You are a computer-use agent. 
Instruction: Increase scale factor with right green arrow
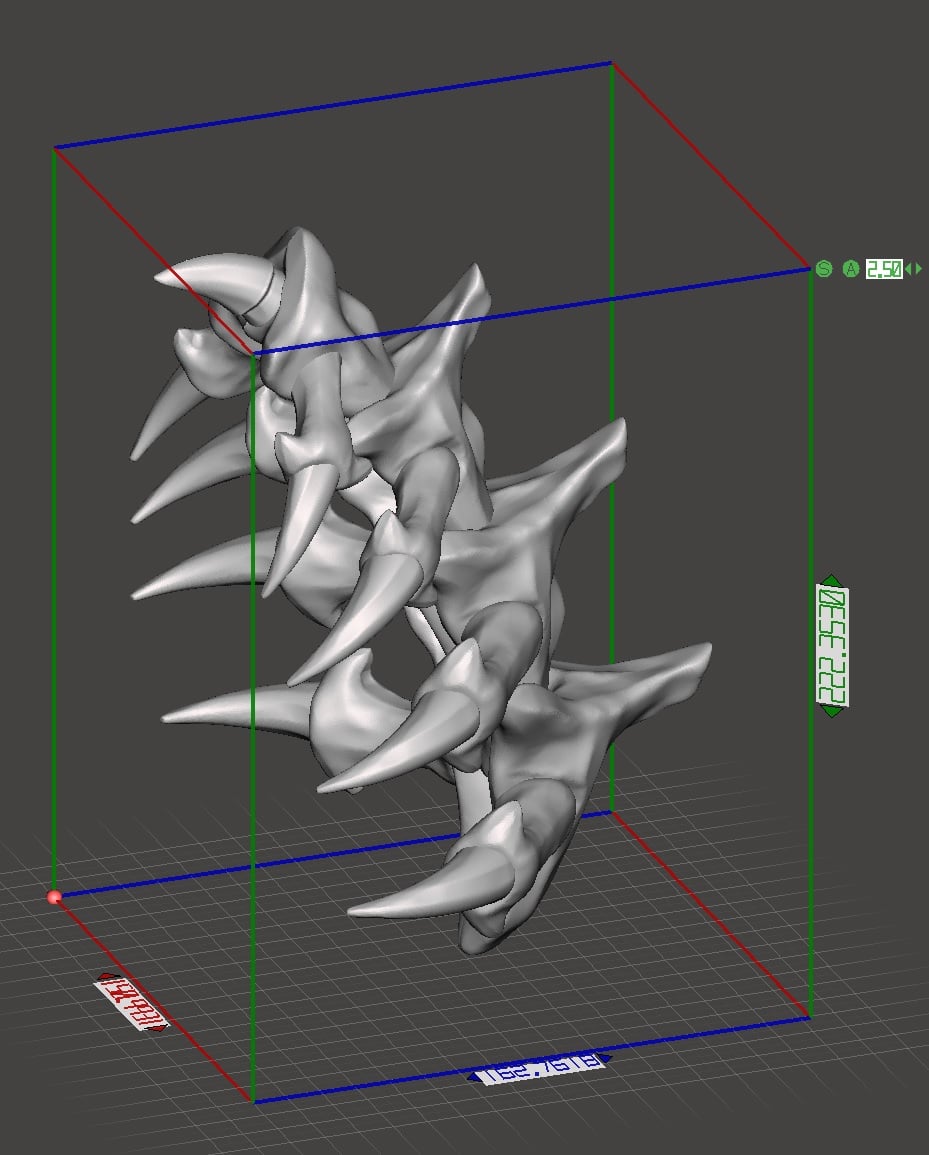(918, 269)
